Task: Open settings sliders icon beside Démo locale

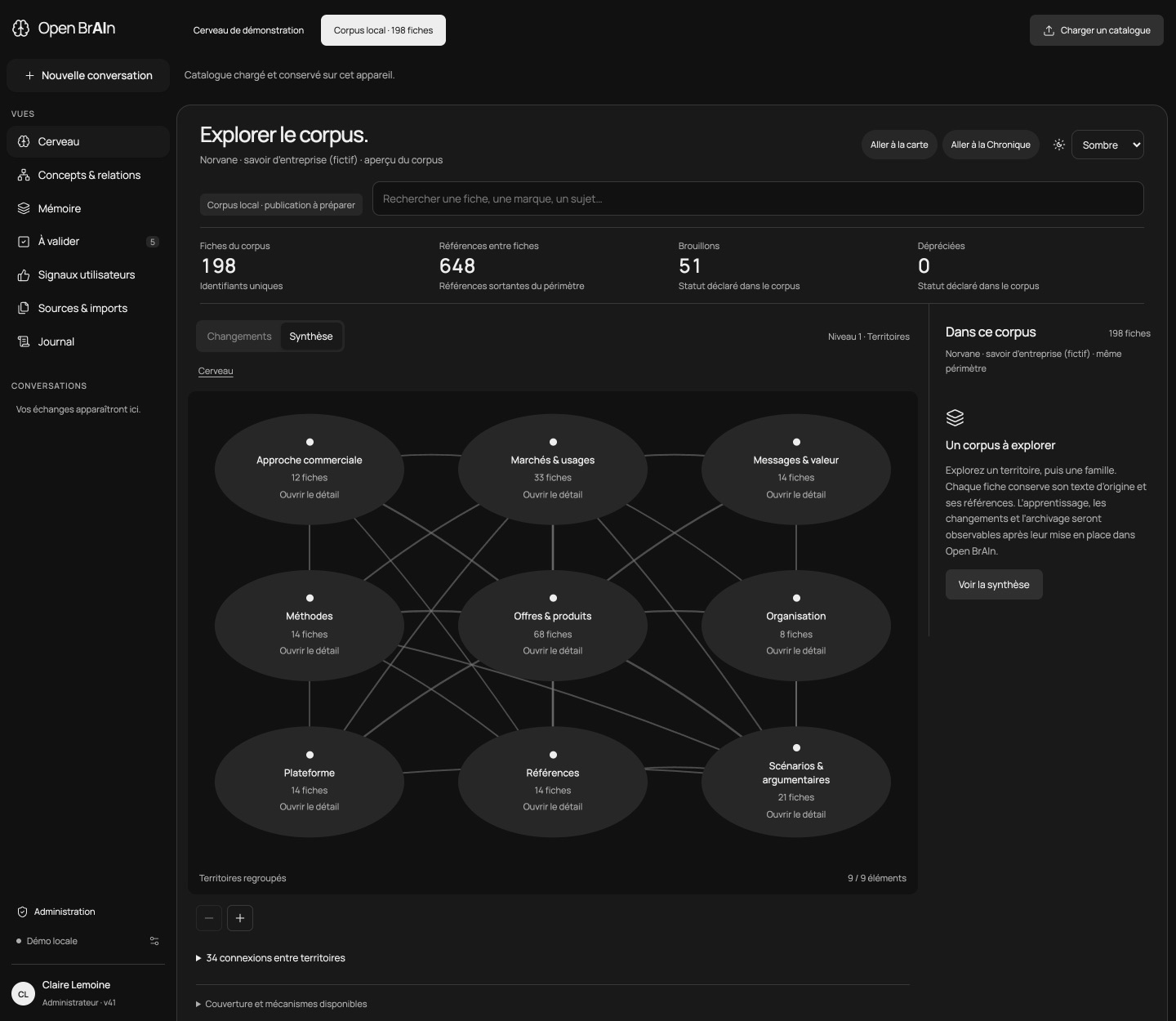Action: tap(154, 941)
